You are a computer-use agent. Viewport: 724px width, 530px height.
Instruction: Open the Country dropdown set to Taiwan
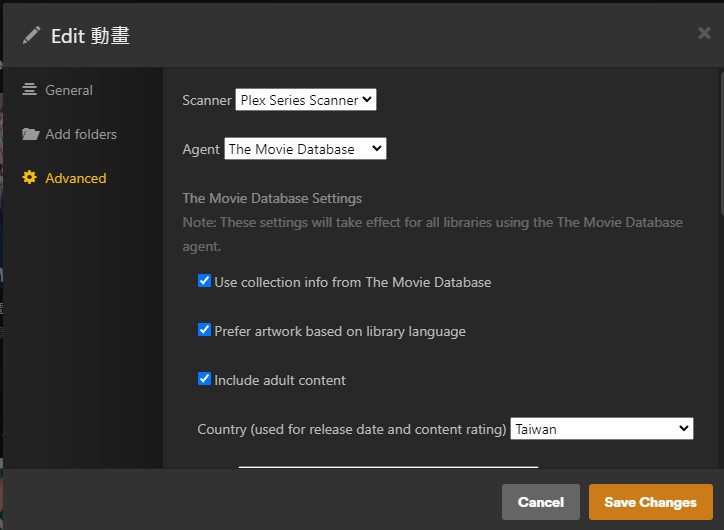point(602,429)
